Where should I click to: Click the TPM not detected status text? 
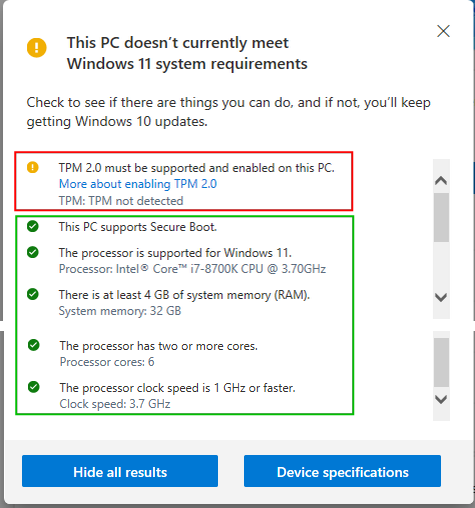tap(121, 201)
